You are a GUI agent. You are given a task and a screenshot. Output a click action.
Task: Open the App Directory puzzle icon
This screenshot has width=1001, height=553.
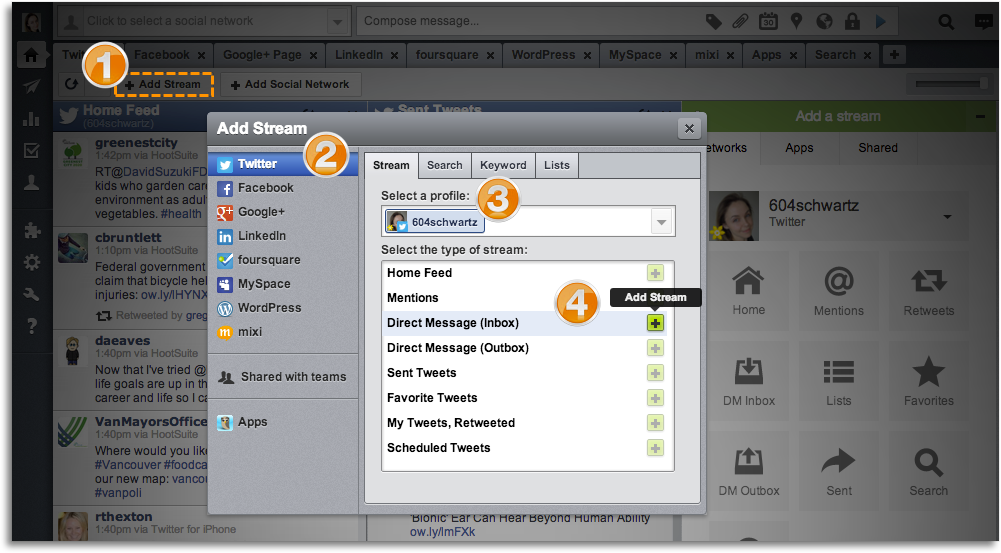pyautogui.click(x=31, y=231)
